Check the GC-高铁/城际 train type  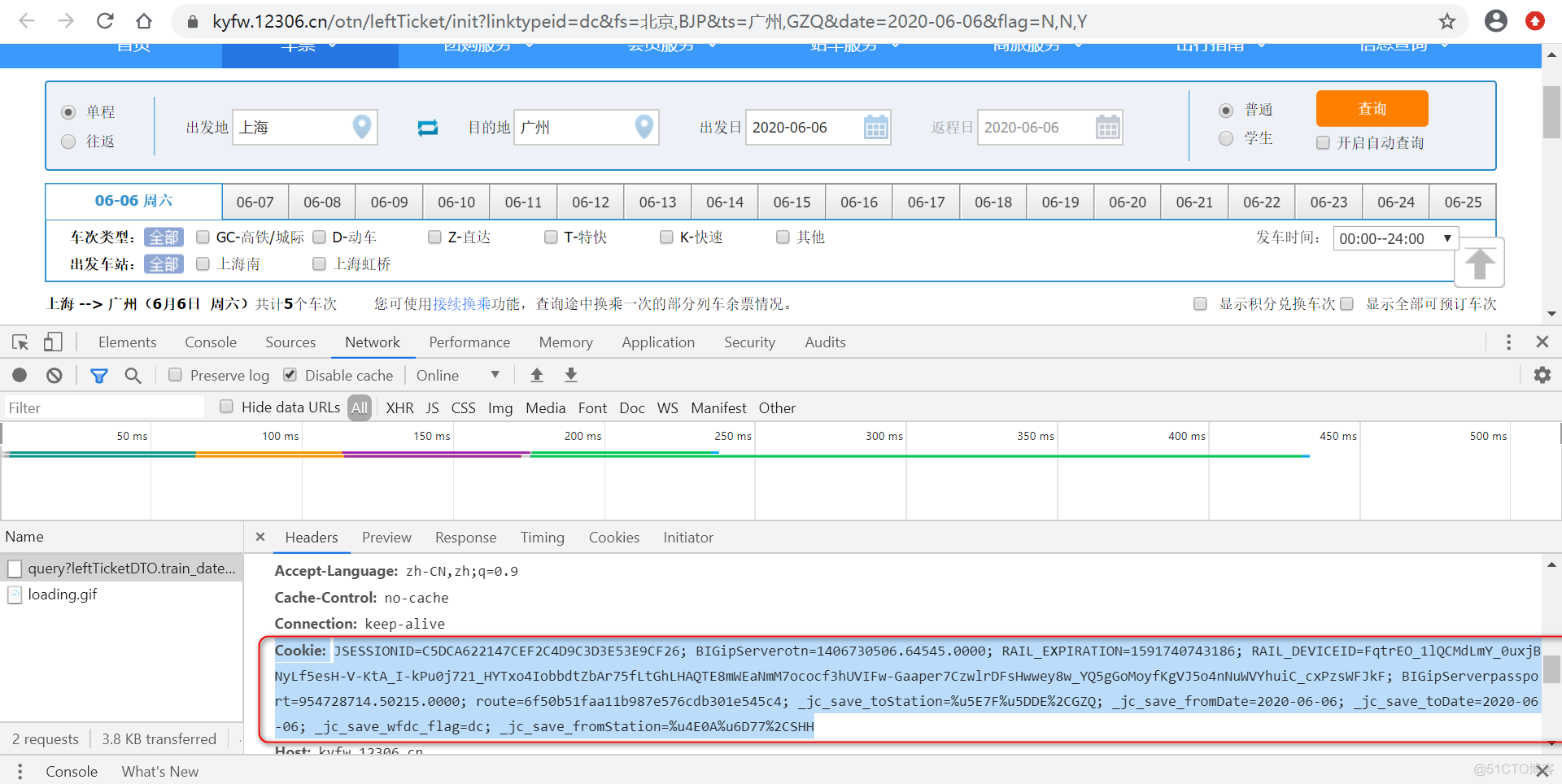[x=203, y=237]
